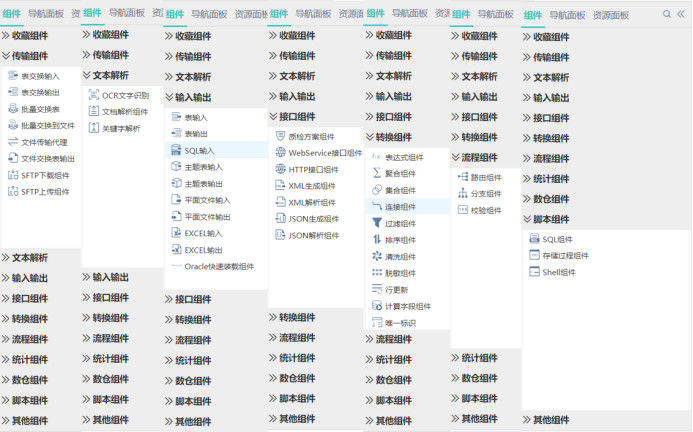Select the SFTP下载组件 icon
Screen dimensions: 693x432
13,175
